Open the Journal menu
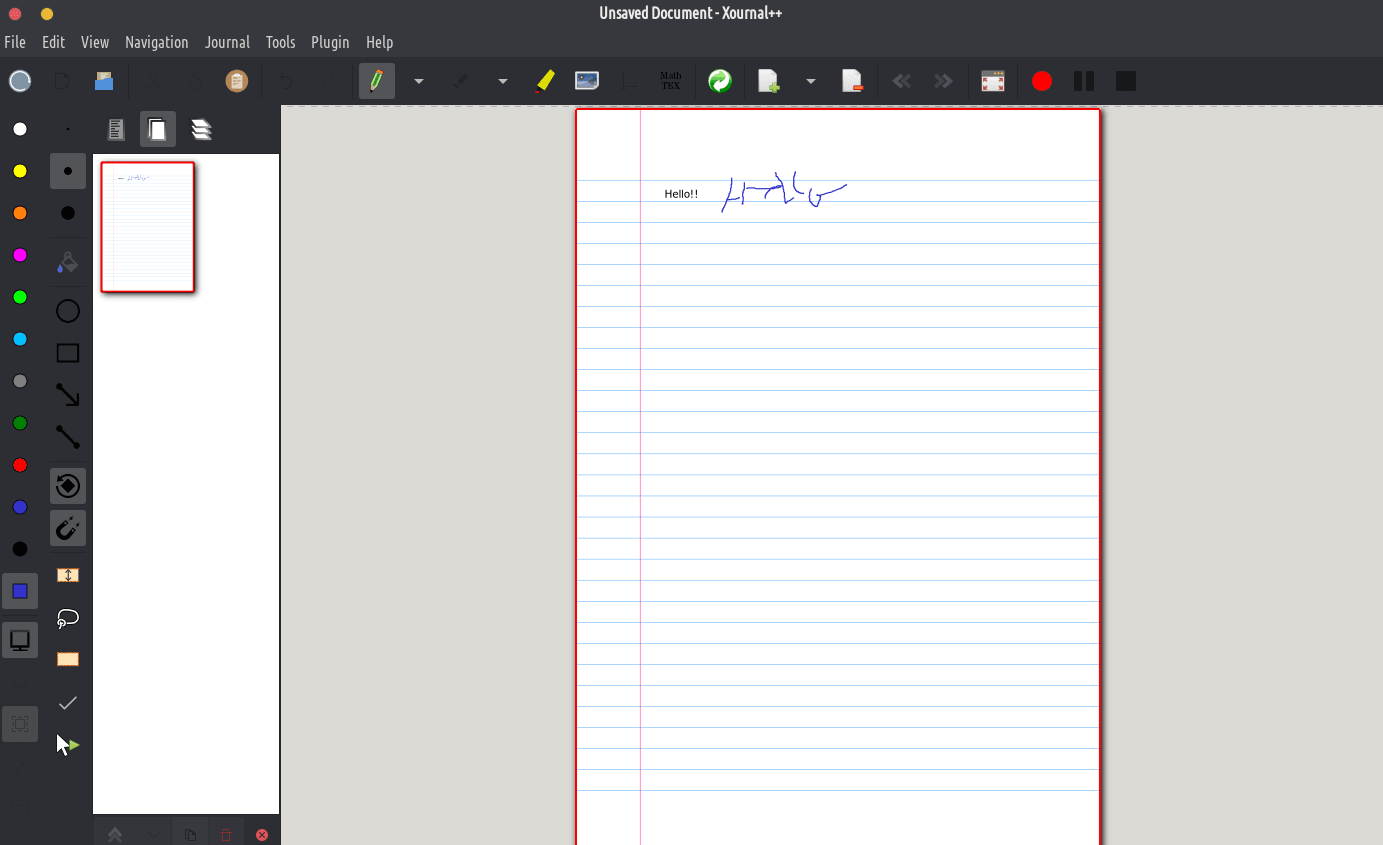The image size is (1383, 845). pyautogui.click(x=227, y=42)
